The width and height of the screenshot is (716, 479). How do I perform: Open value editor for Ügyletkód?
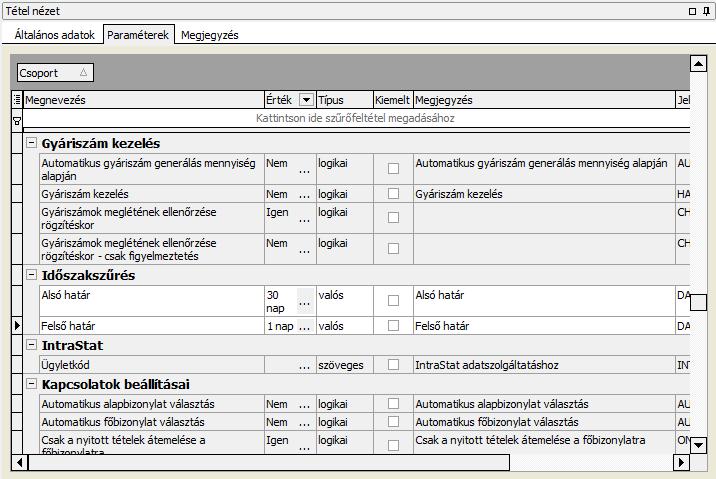pyautogui.click(x=305, y=365)
